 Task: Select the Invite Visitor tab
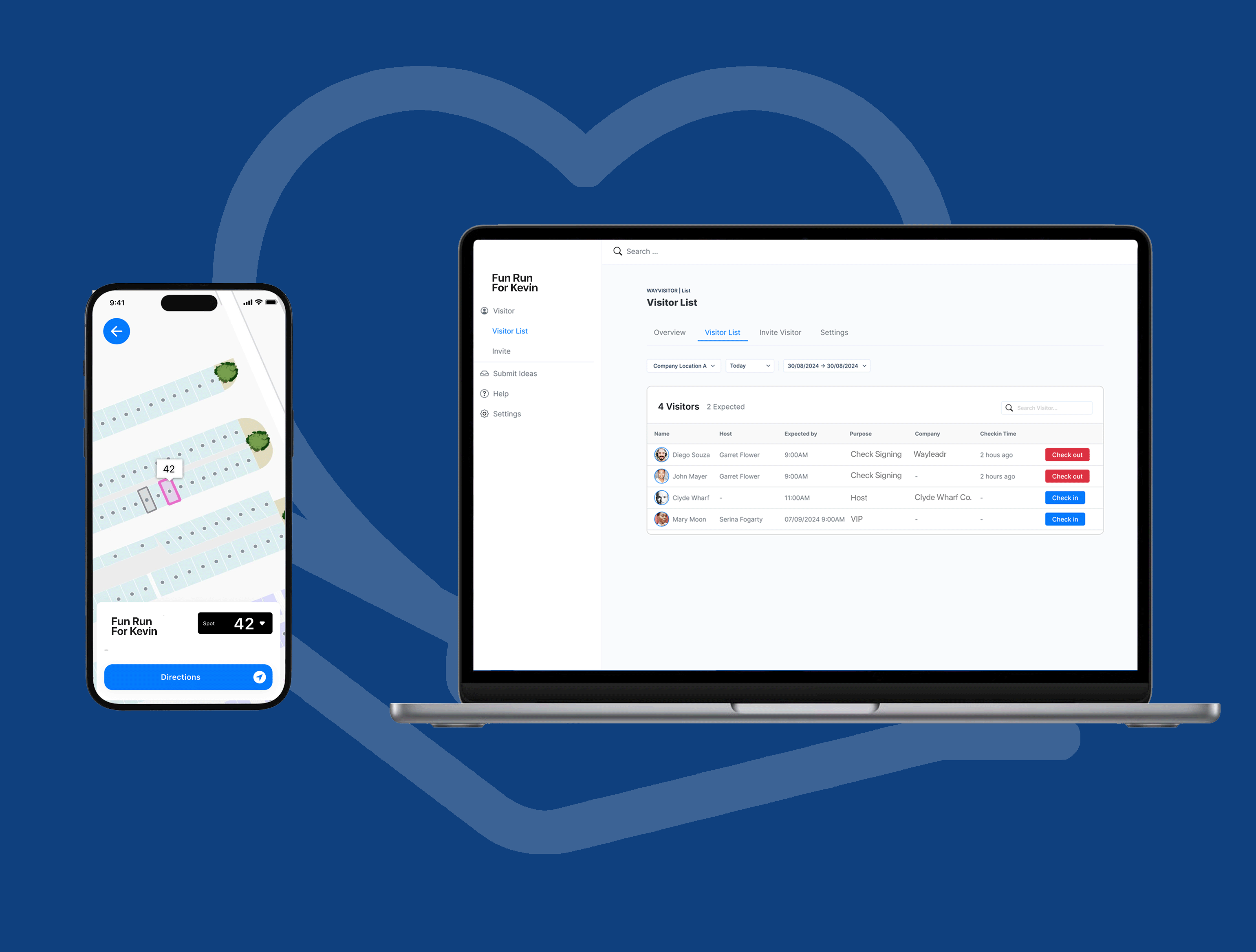click(780, 332)
